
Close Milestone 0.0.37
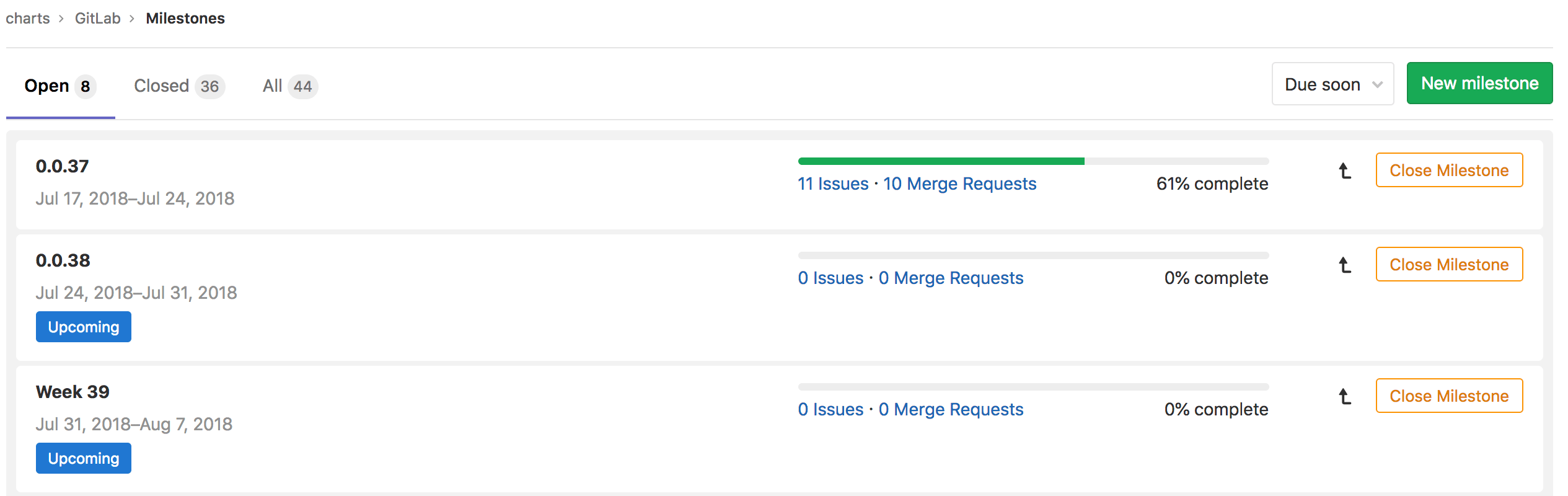[1449, 170]
